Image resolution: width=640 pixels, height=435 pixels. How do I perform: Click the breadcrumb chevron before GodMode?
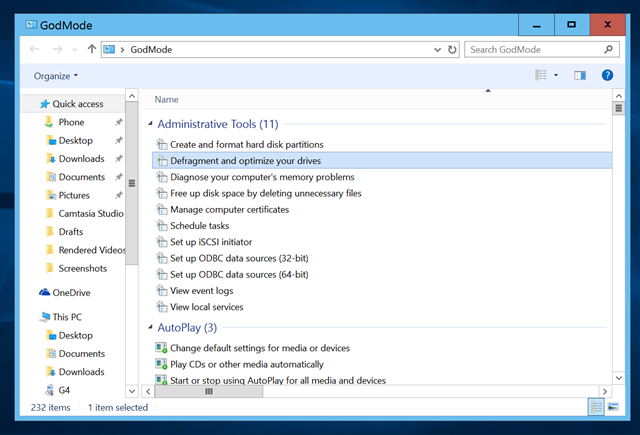click(x=122, y=50)
